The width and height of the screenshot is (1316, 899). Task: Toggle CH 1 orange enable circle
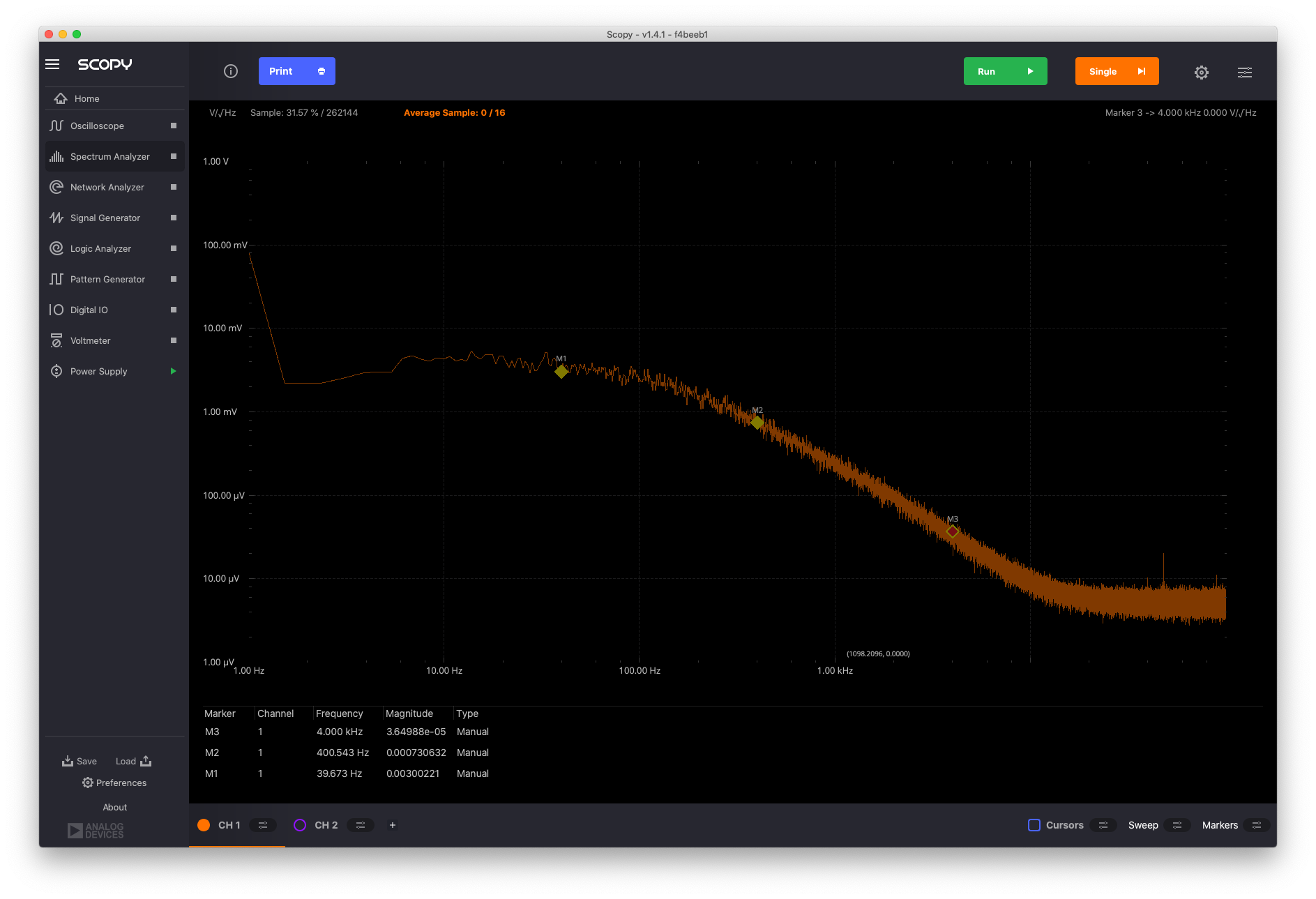pyautogui.click(x=204, y=825)
